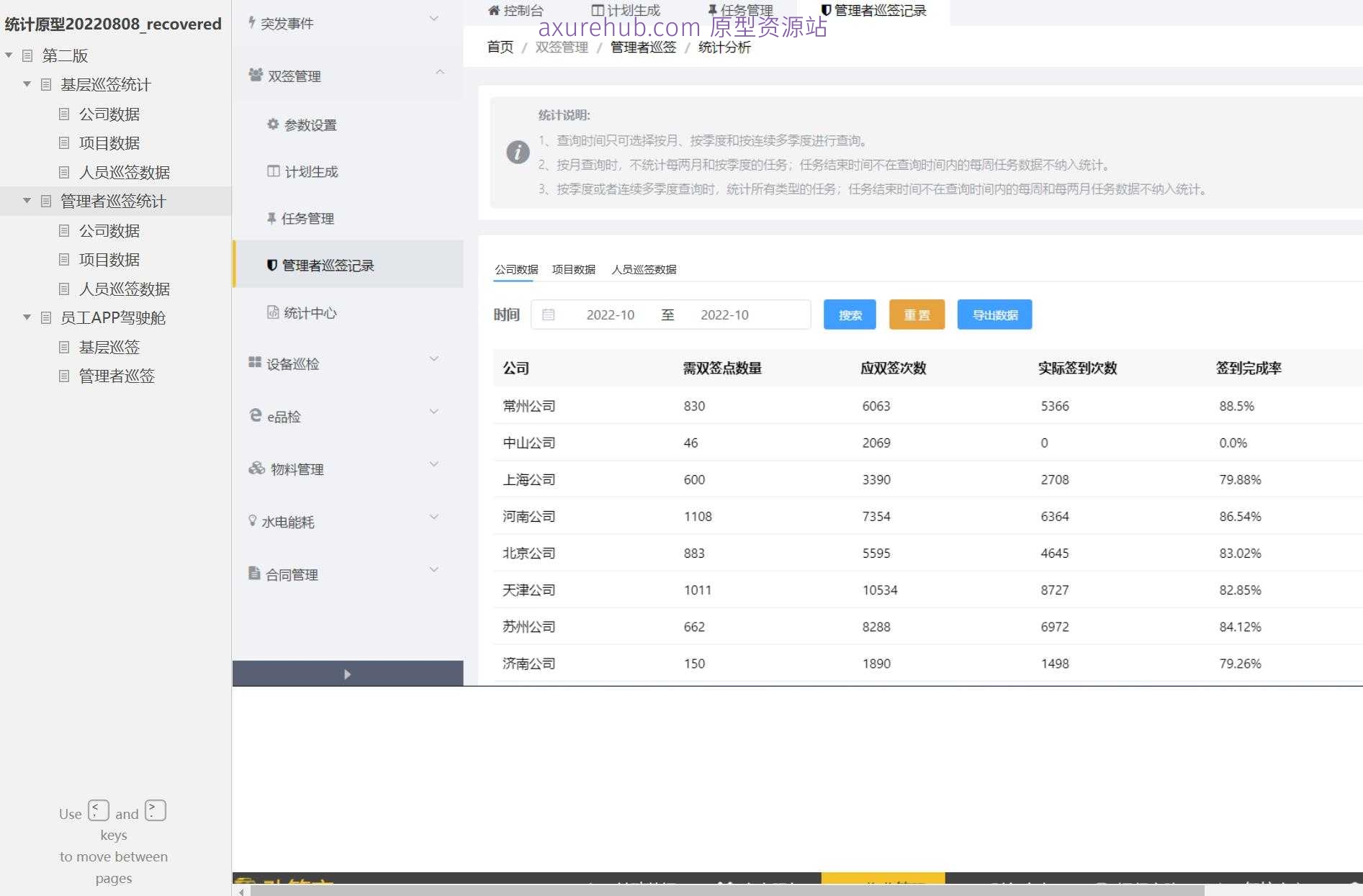Expand the 物料管理 menu chevron
Image resolution: width=1363 pixels, height=896 pixels.
[x=434, y=464]
